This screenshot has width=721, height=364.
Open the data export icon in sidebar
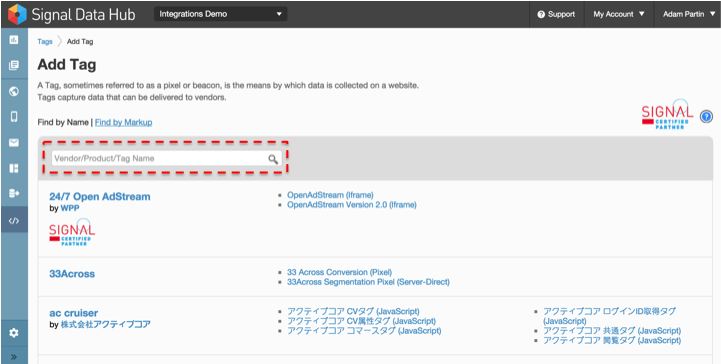click(14, 193)
